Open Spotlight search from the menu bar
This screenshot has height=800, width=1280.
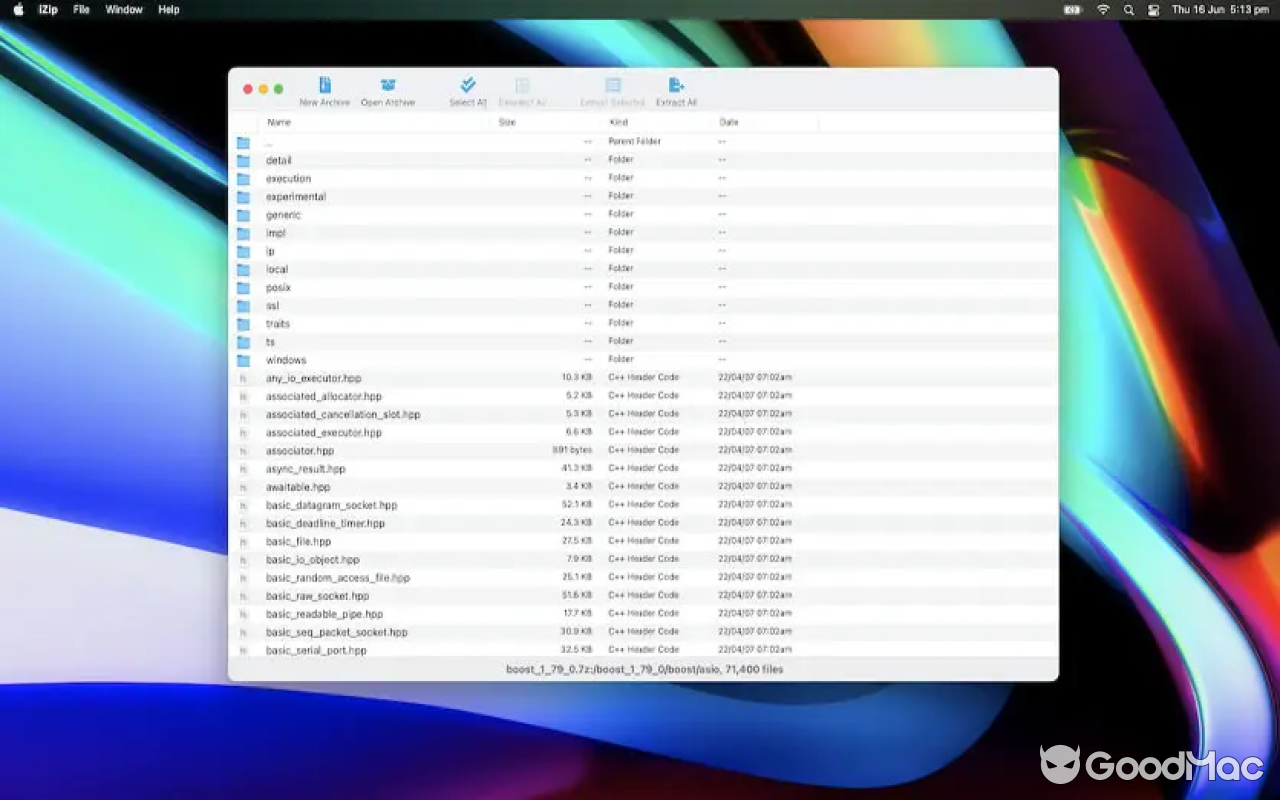tap(1128, 9)
